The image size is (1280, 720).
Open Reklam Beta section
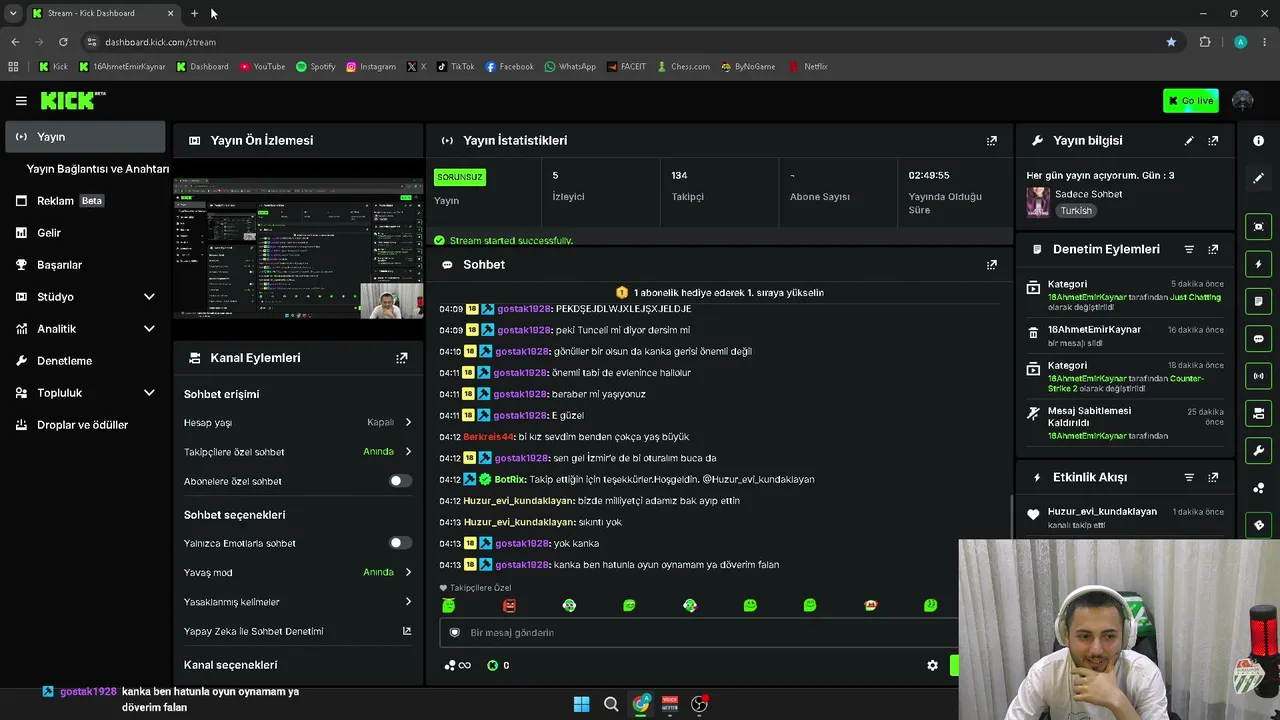coord(70,201)
